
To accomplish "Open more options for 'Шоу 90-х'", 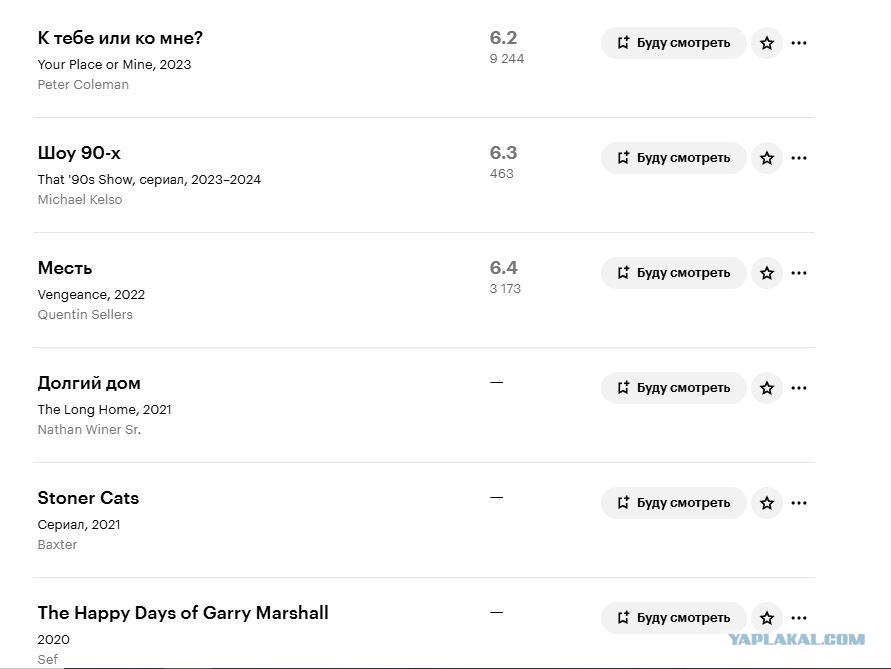I will pyautogui.click(x=799, y=158).
